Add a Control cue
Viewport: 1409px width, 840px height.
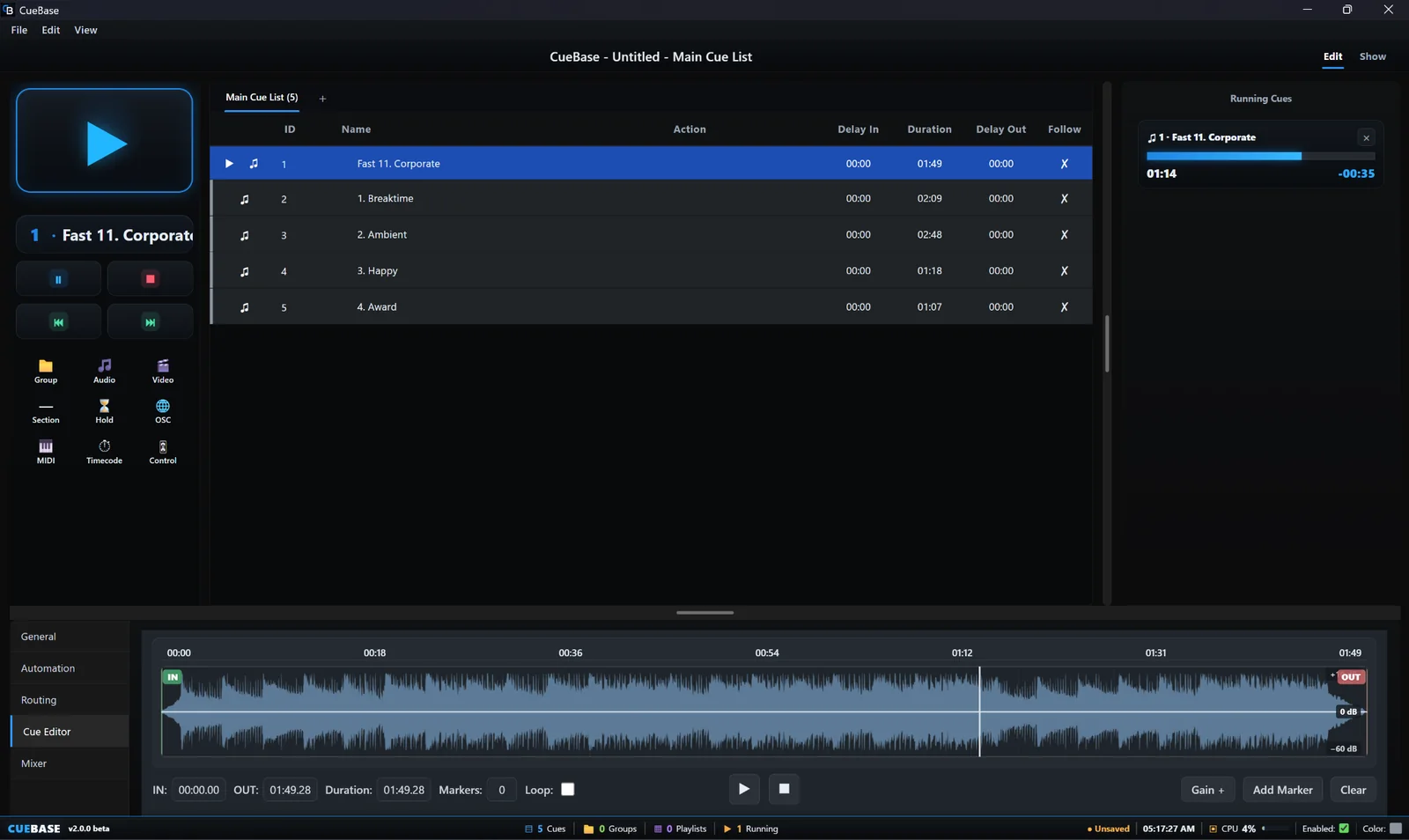pos(163,452)
